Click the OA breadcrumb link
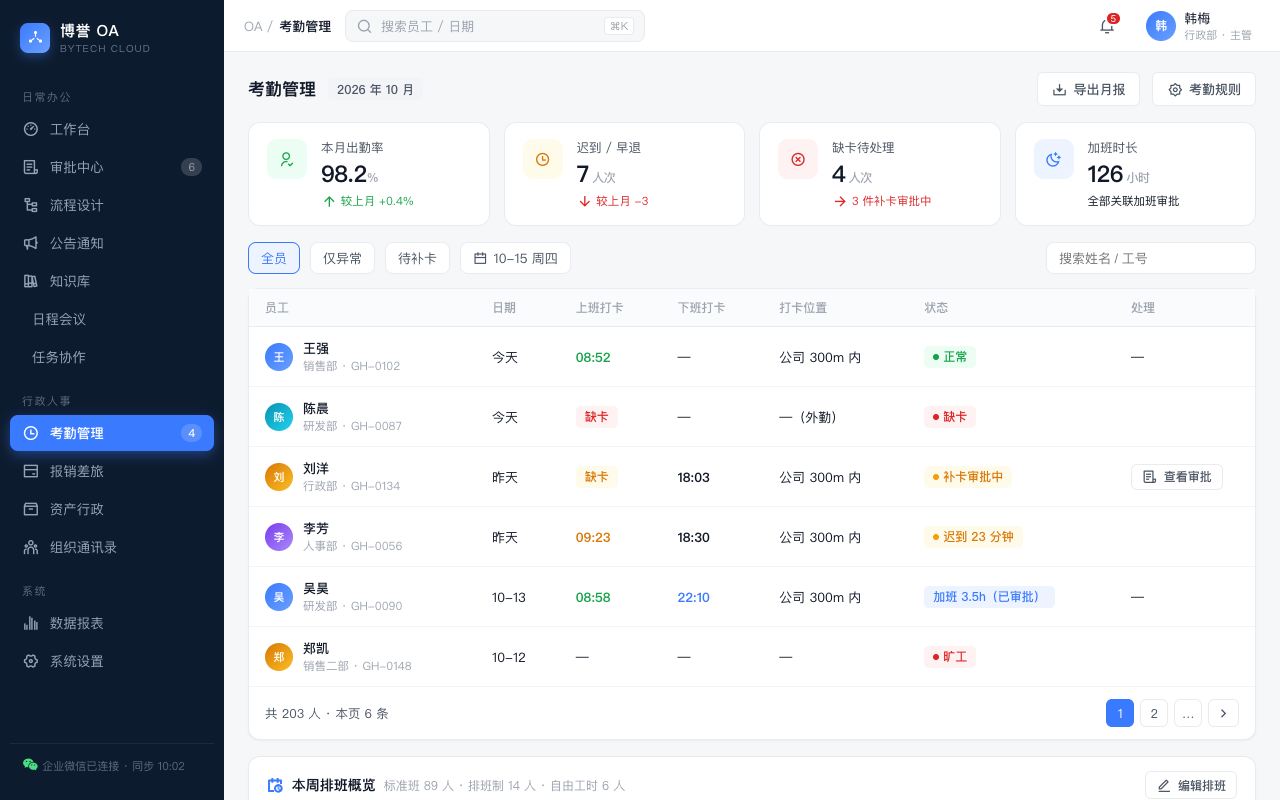This screenshot has width=1280, height=800. (253, 26)
